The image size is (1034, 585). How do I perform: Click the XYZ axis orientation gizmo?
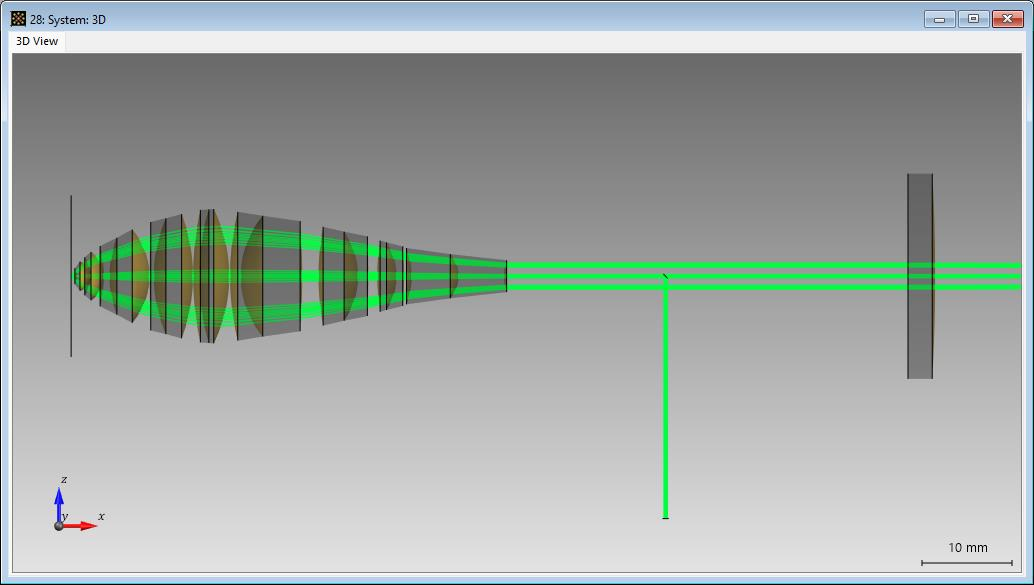77,505
